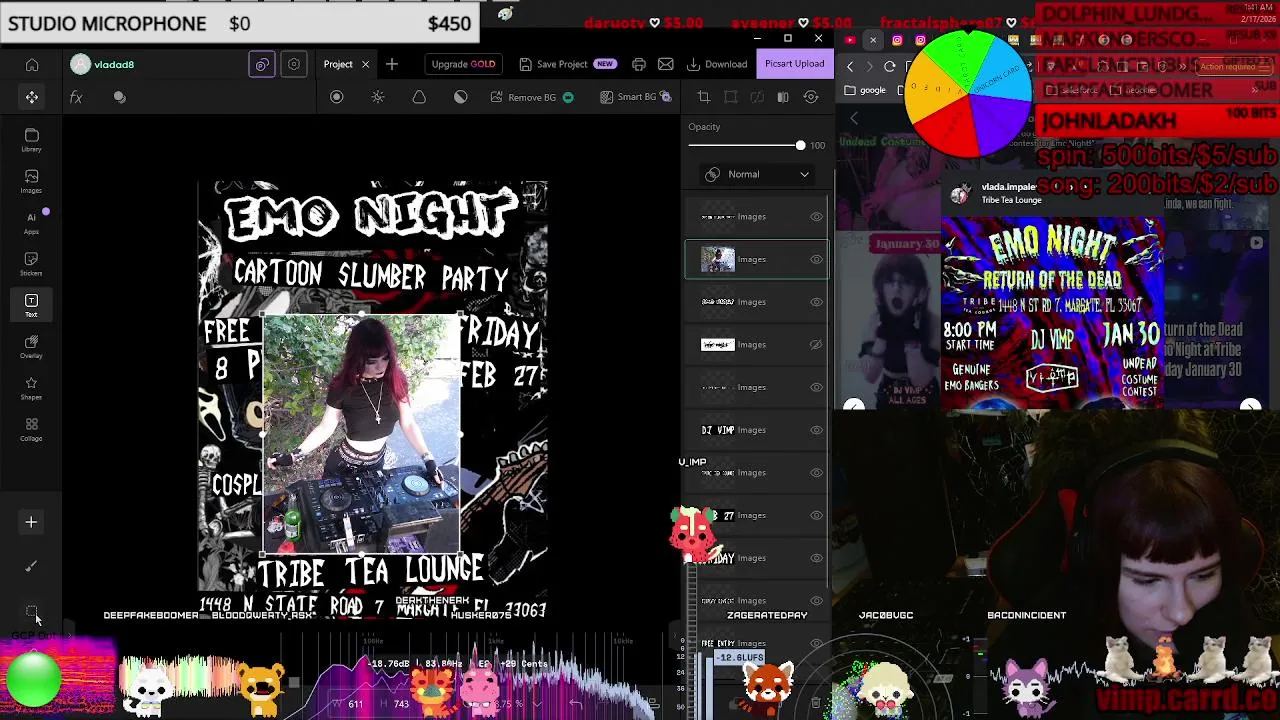The height and width of the screenshot is (720, 1280).
Task: Click the Download button
Action: coord(717,64)
